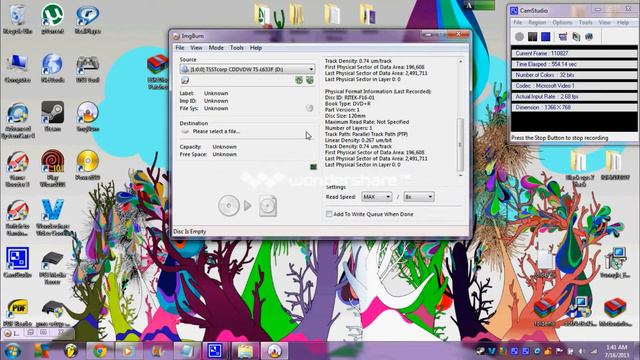Open the ImgBurn Tools menu
Screen dimensions: 640x360
(236, 48)
